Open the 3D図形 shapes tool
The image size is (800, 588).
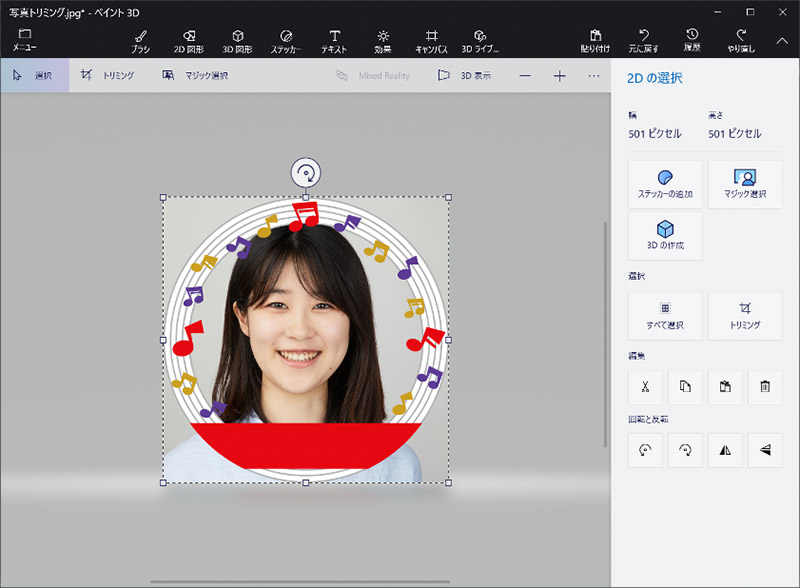coord(237,40)
